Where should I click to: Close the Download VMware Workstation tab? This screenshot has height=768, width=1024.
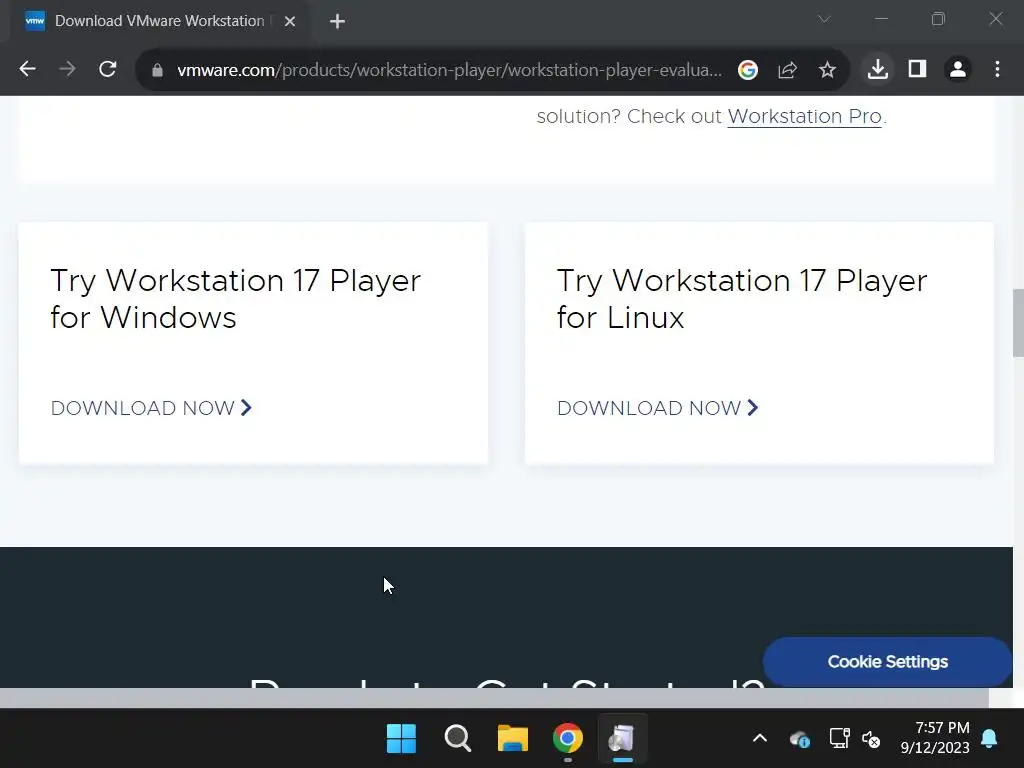(x=290, y=22)
